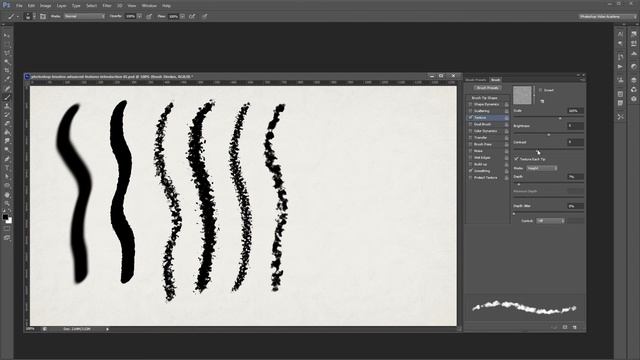The height and width of the screenshot is (360, 640).
Task: Toggle Quick Mask mode in toolbox
Action: tap(7, 229)
